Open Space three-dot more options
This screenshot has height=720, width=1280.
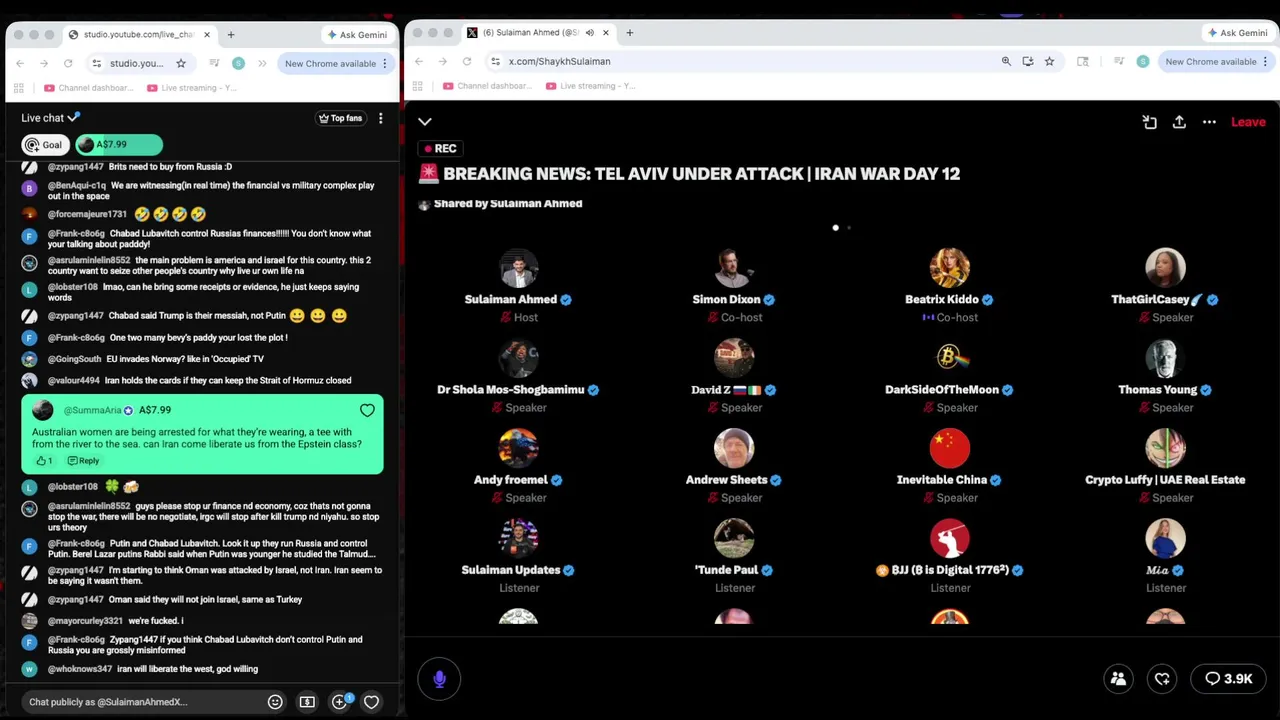tap(1209, 122)
